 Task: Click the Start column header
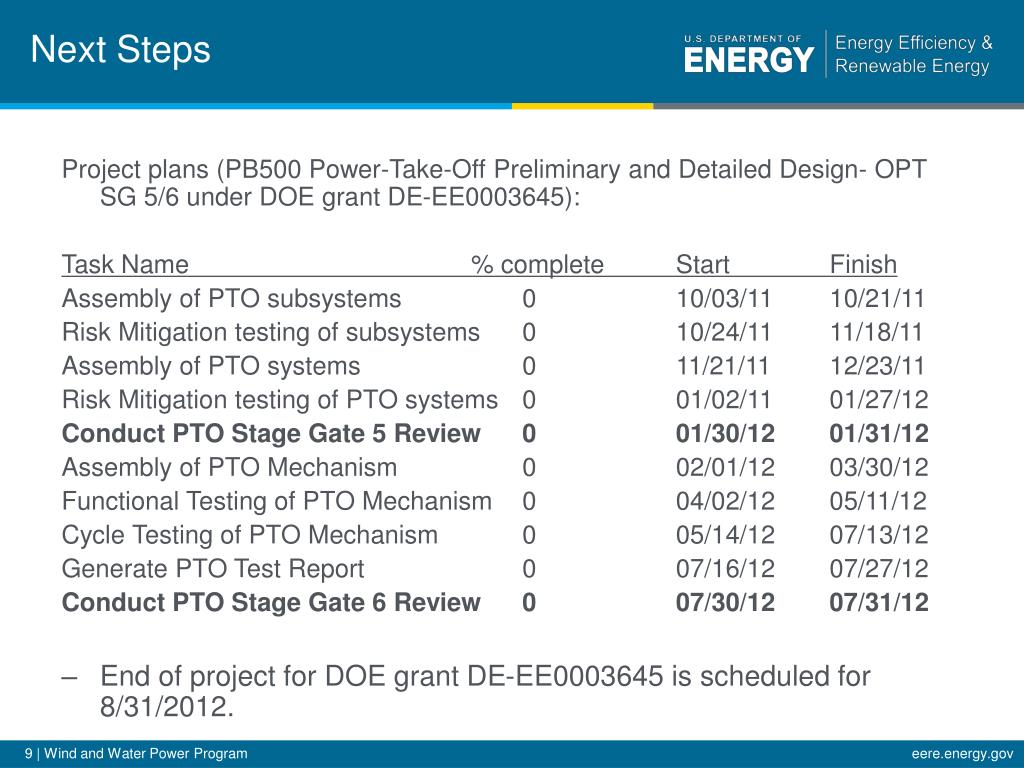[702, 264]
